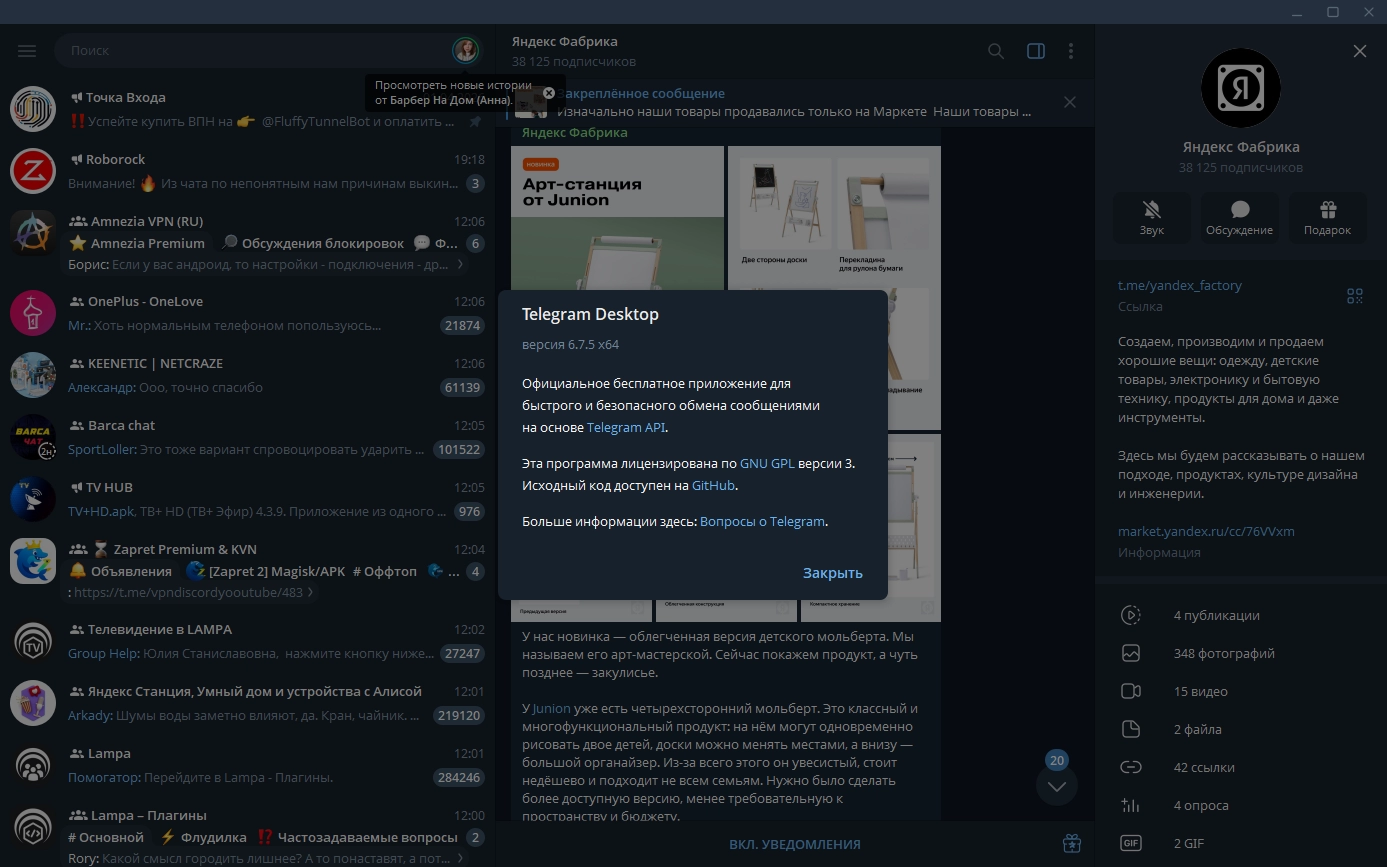The height and width of the screenshot is (867, 1387).
Task: Open the Объявления topic in Zapret Premium
Action: [121, 571]
